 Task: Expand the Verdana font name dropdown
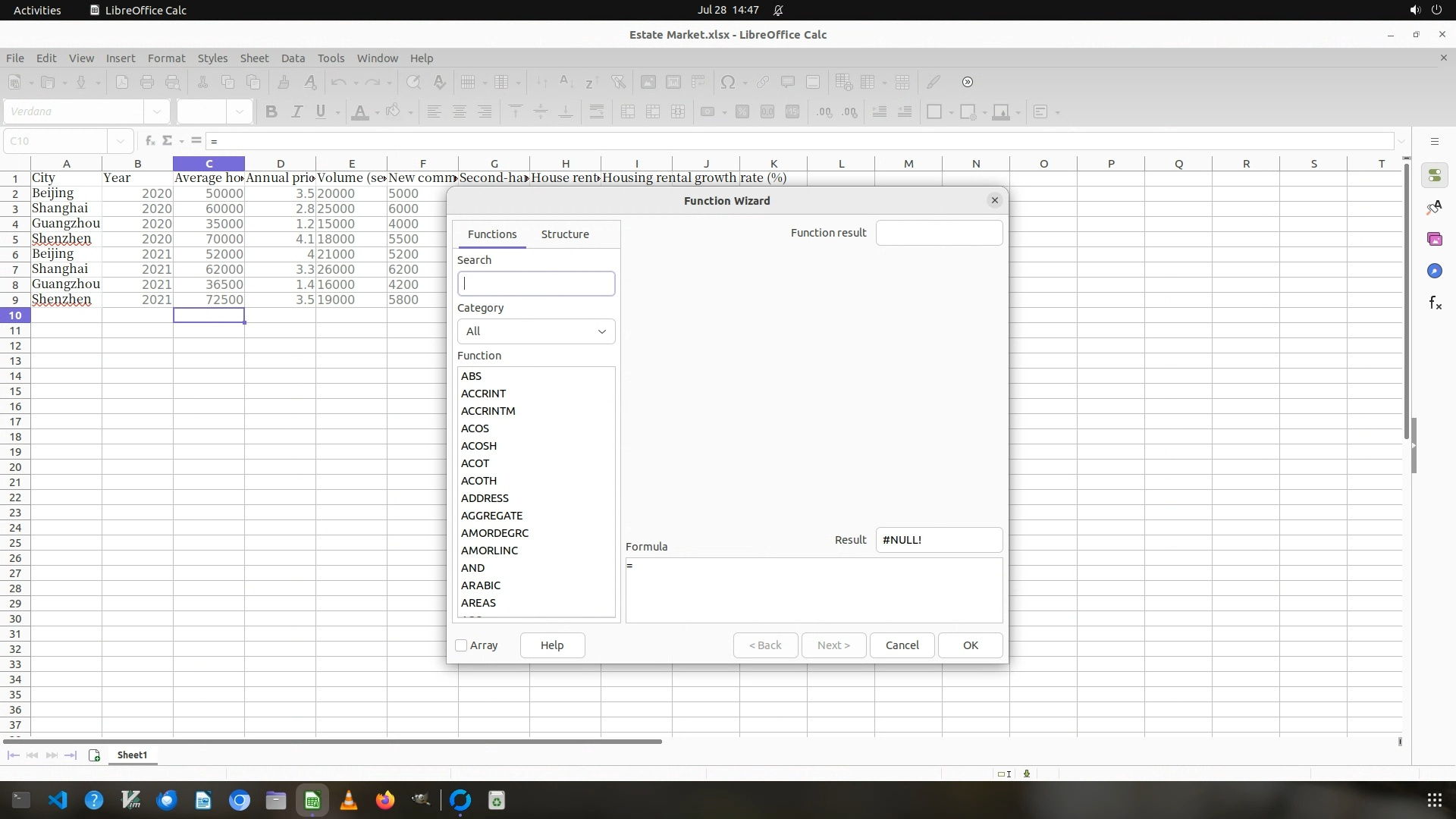[x=156, y=112]
